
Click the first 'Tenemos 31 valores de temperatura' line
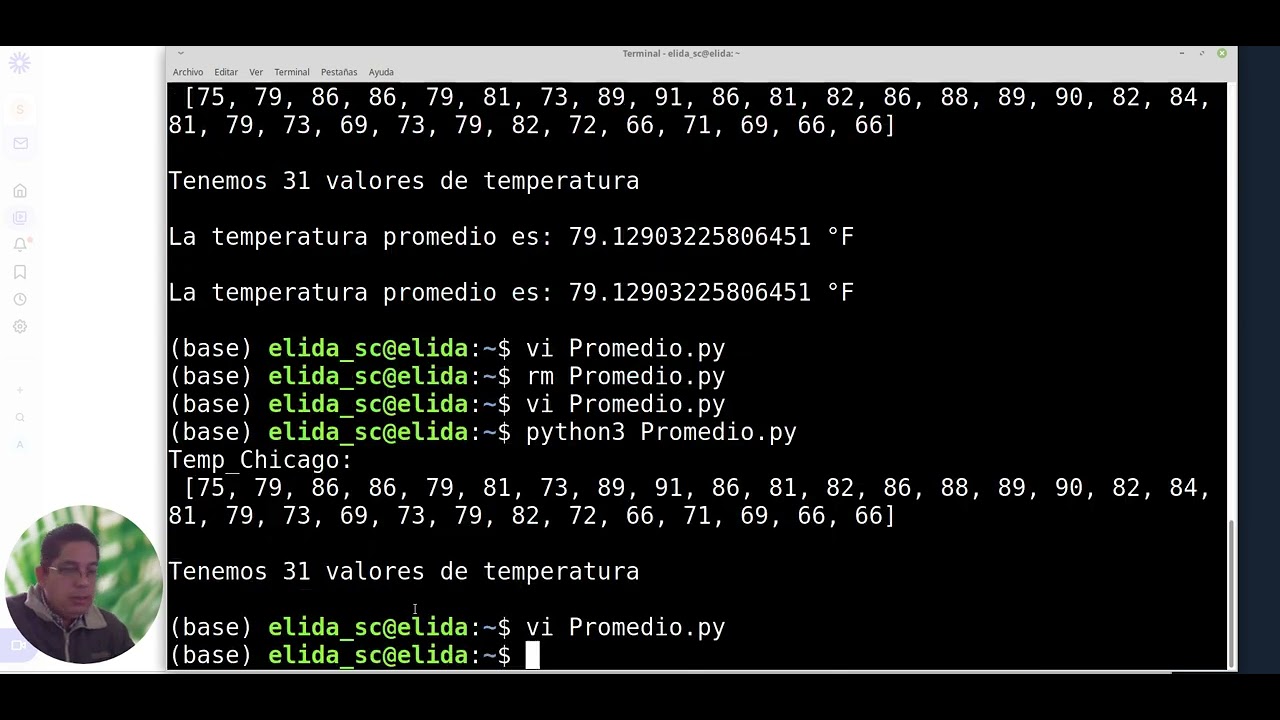click(404, 181)
